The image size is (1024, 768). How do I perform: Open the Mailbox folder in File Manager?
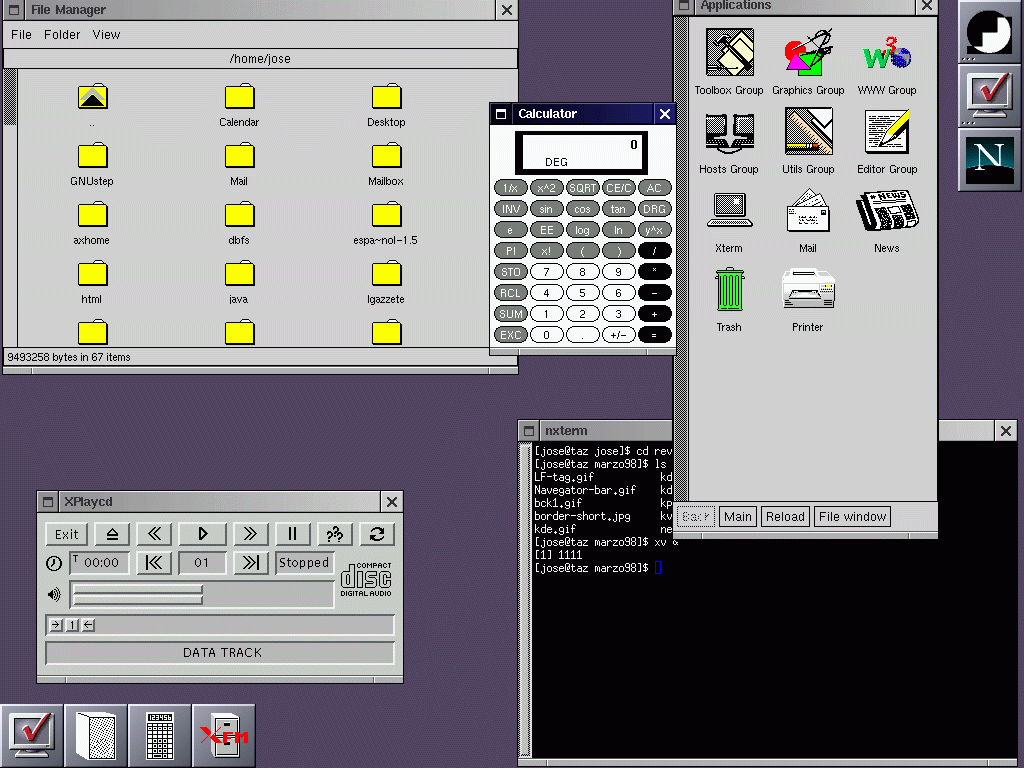386,158
